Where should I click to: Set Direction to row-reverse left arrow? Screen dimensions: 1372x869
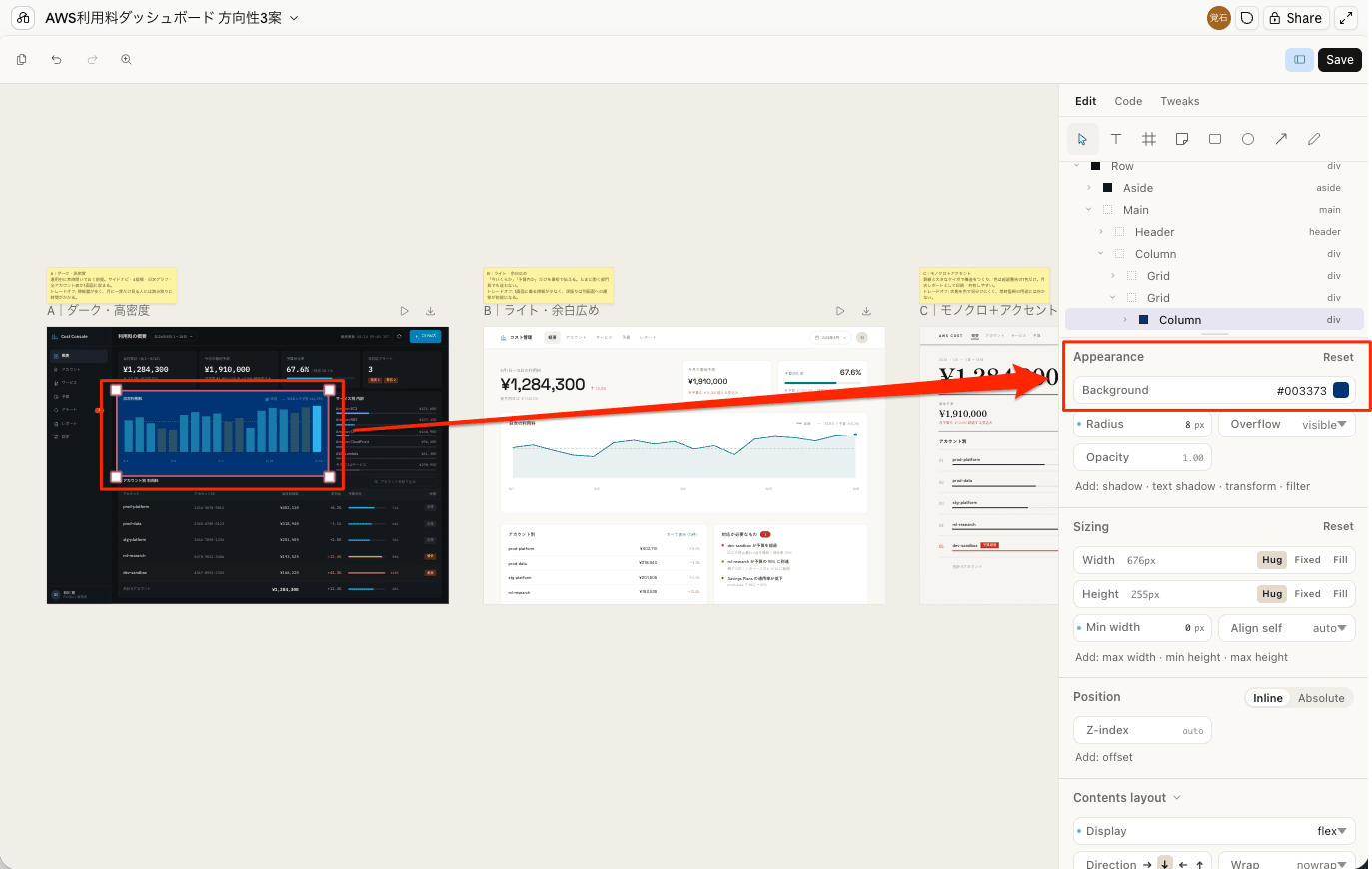pyautogui.click(x=1183, y=864)
